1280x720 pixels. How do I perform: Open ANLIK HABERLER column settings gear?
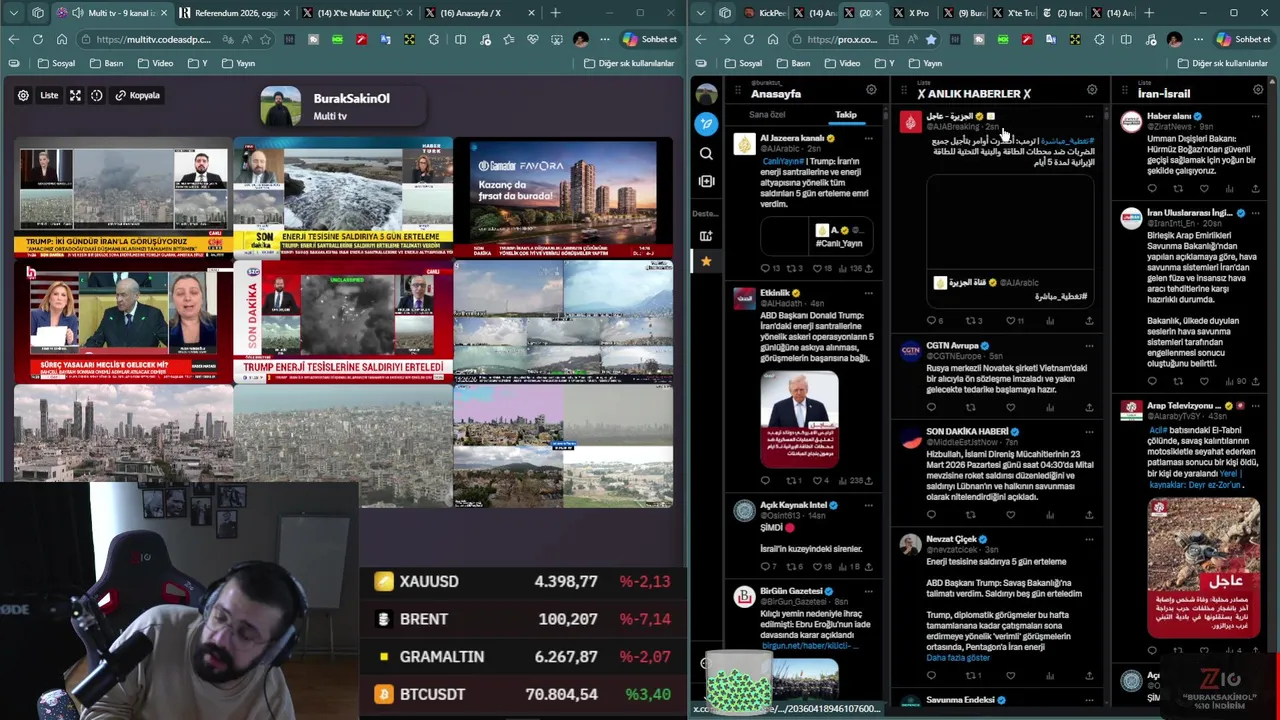coord(1092,90)
